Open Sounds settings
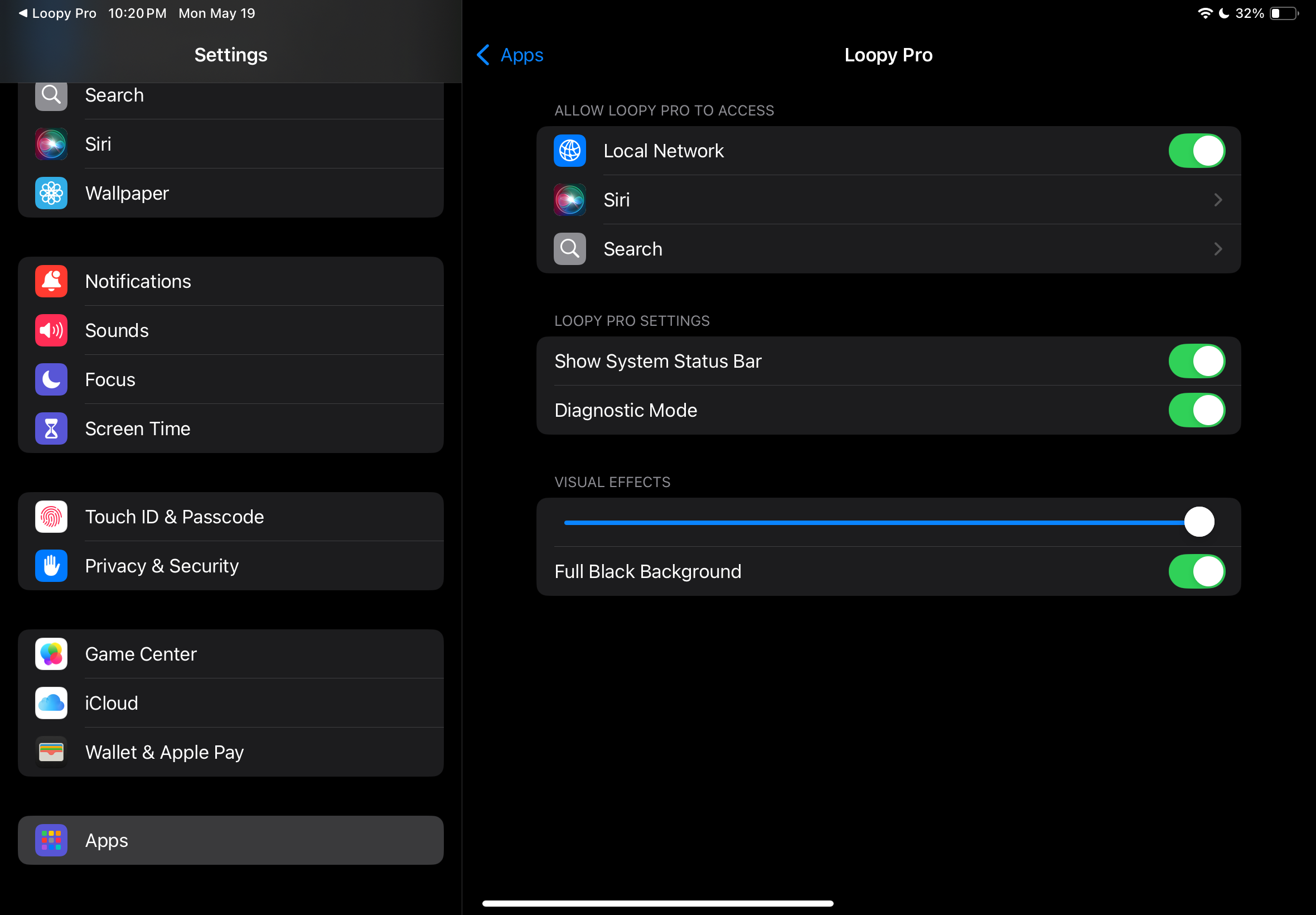This screenshot has width=1316, height=915. (x=231, y=331)
